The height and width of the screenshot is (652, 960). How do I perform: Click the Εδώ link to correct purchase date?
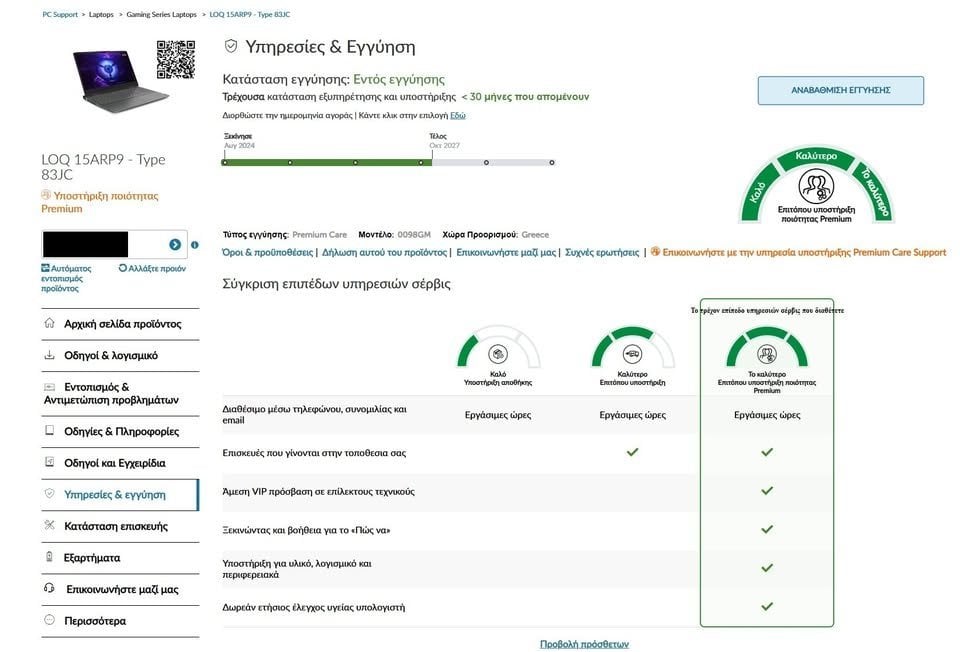(457, 115)
